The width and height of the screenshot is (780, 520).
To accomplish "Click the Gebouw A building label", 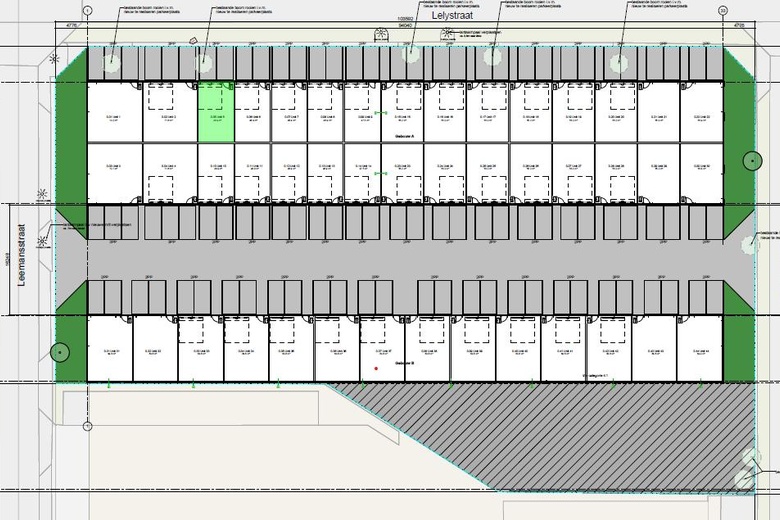I will 404,135.
